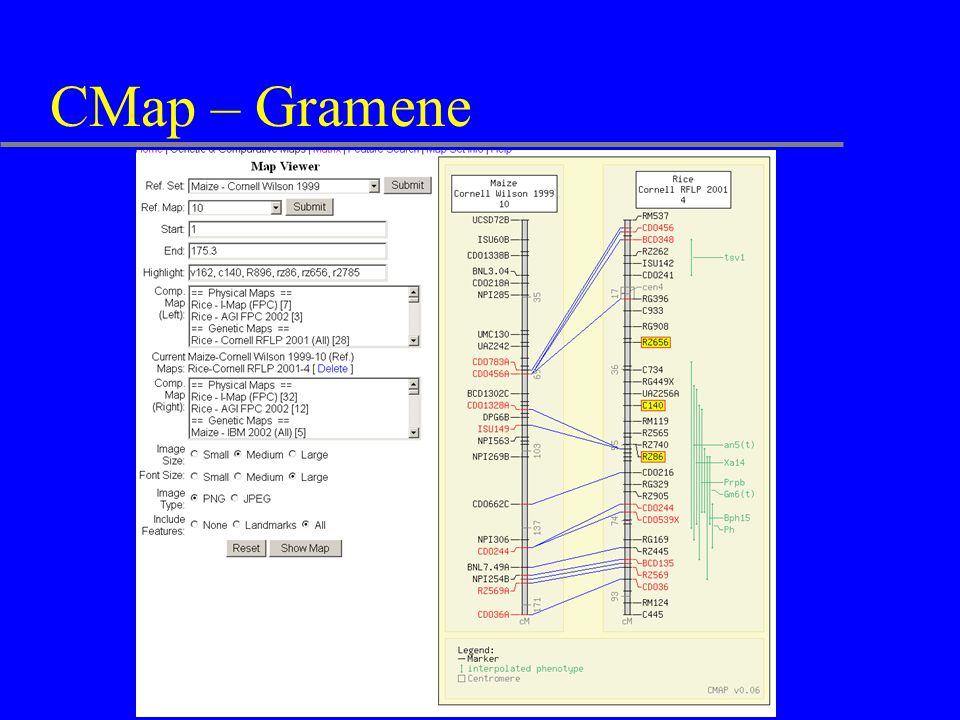Click red marker CDO539X on rice map
The width and height of the screenshot is (960, 720).
click(660, 520)
